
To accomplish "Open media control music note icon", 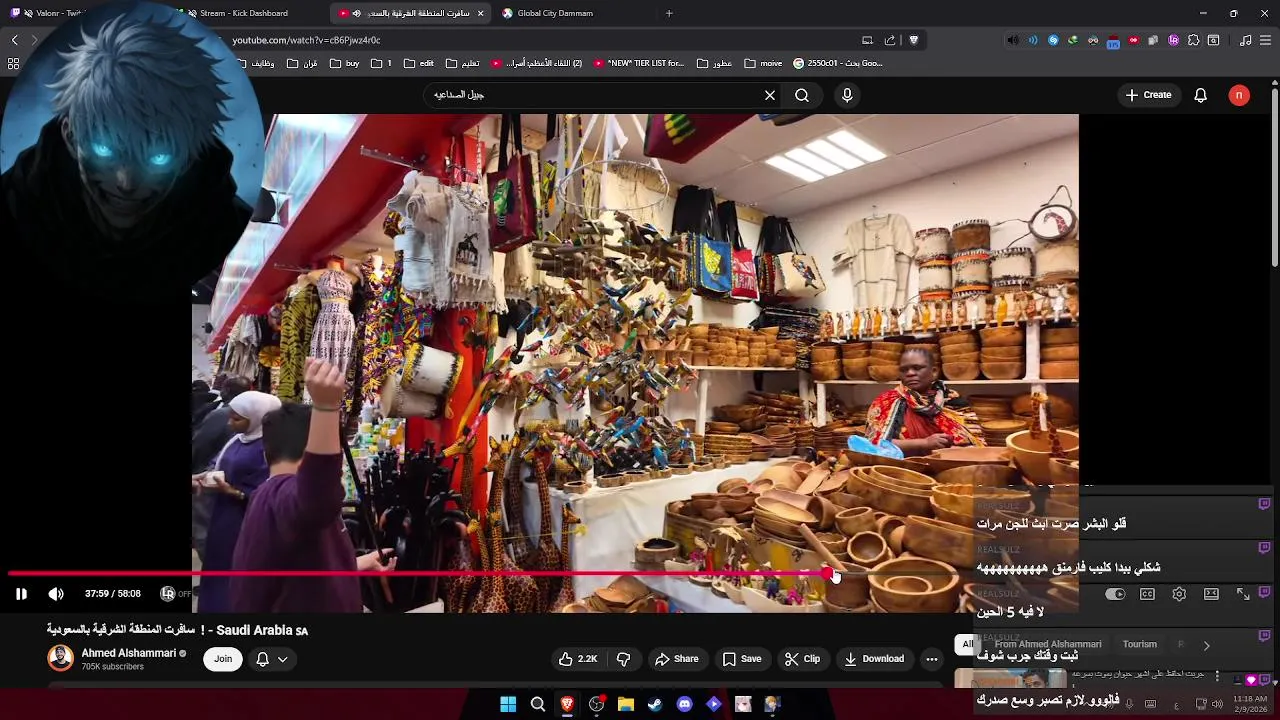I will 1245,40.
